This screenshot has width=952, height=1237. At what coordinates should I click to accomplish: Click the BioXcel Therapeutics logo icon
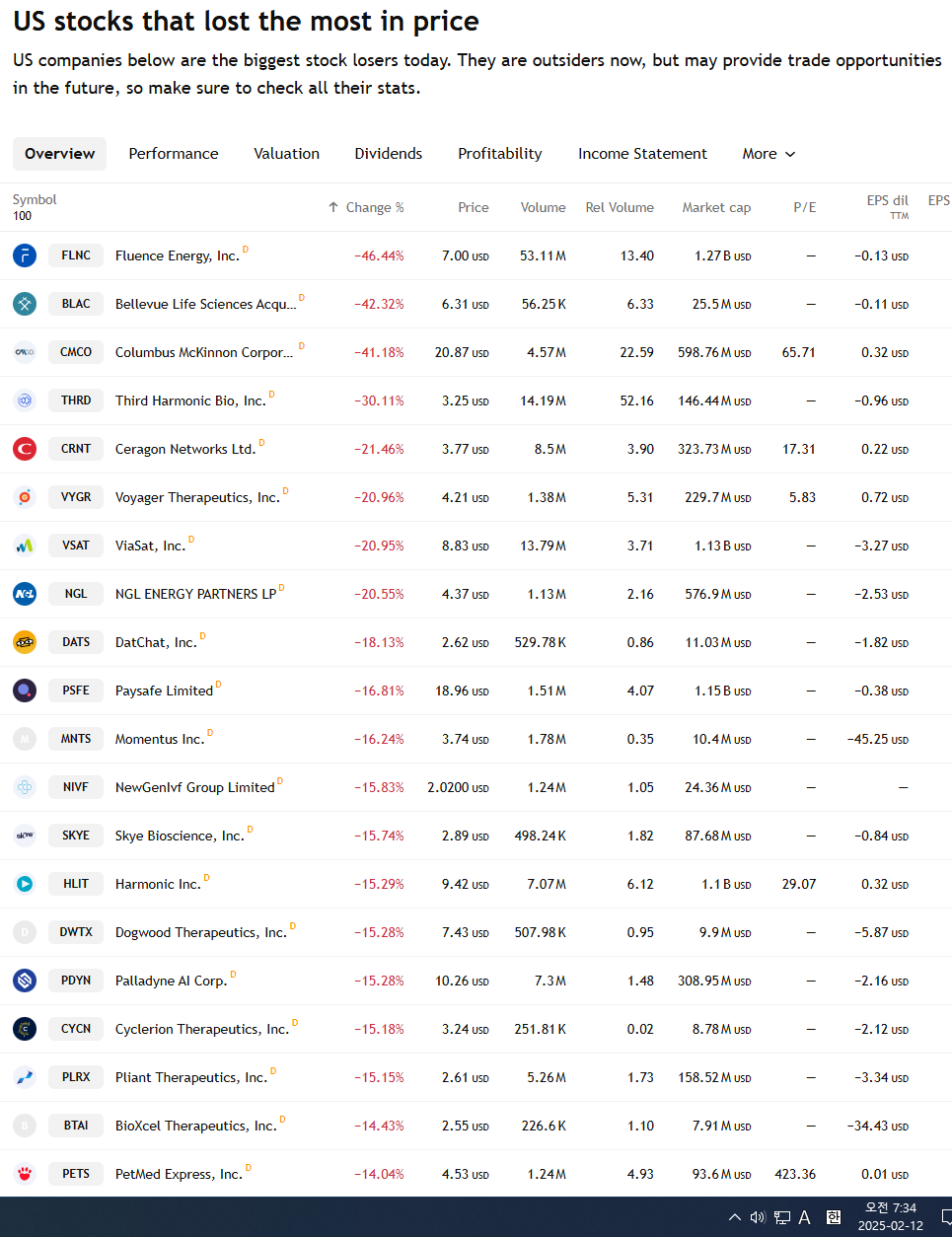[x=25, y=1126]
